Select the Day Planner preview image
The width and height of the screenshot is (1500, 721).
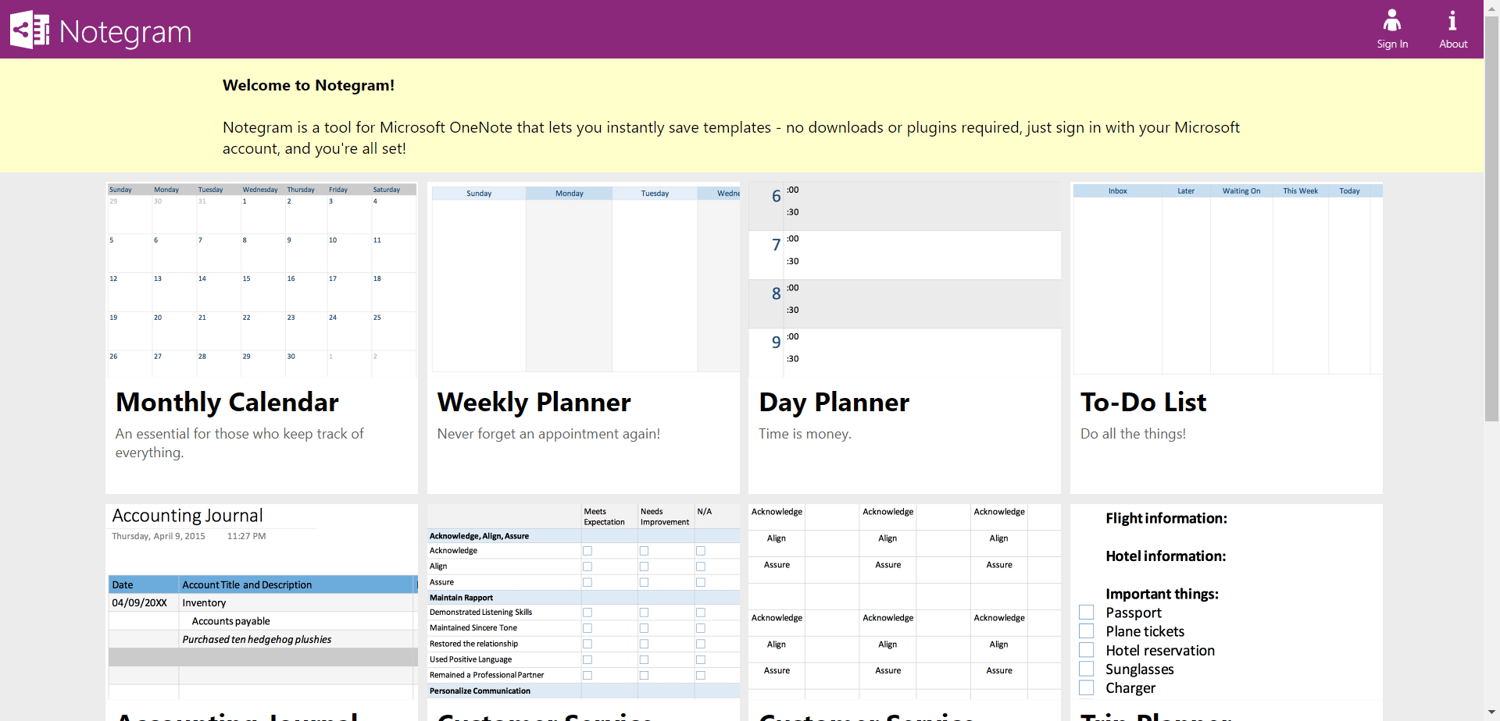(x=904, y=278)
